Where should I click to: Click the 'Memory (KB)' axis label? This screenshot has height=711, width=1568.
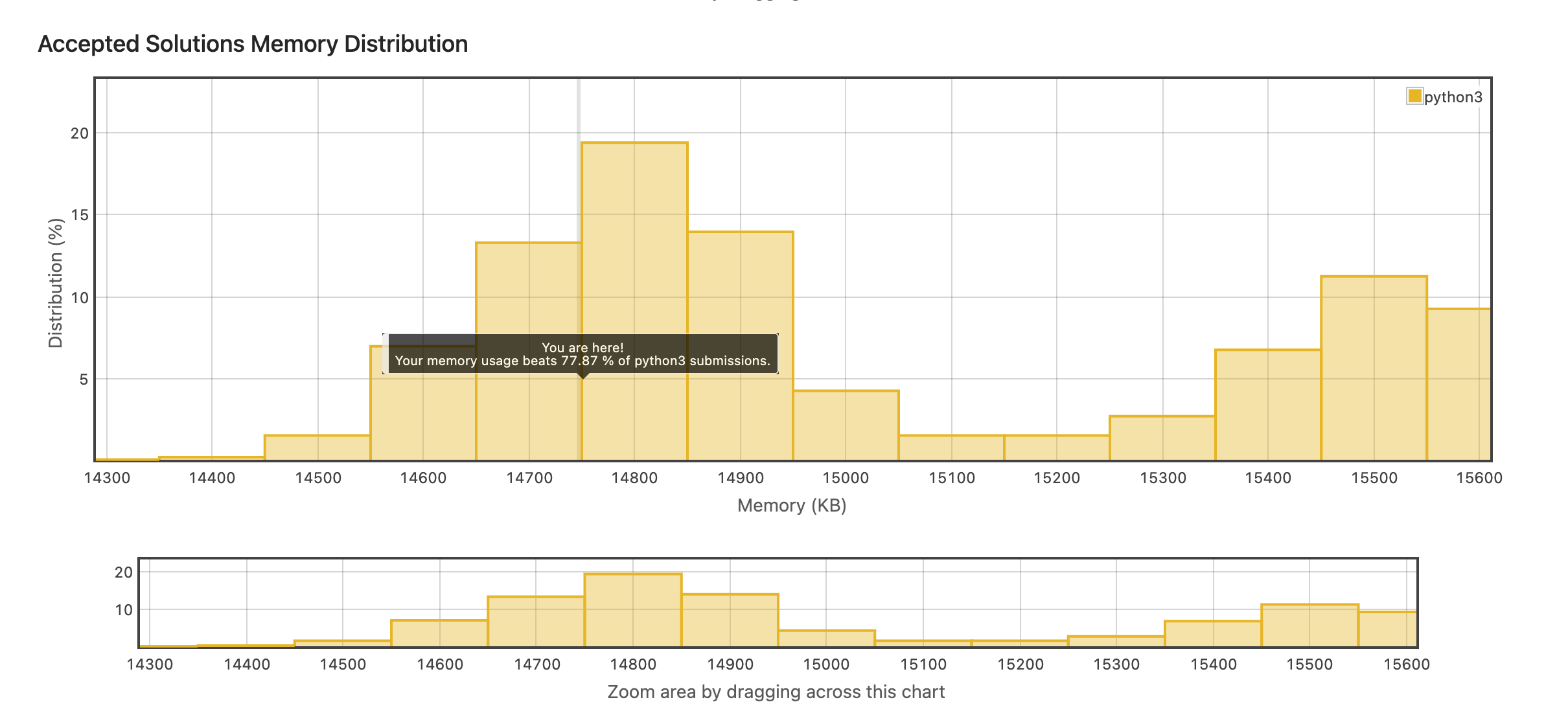point(792,505)
